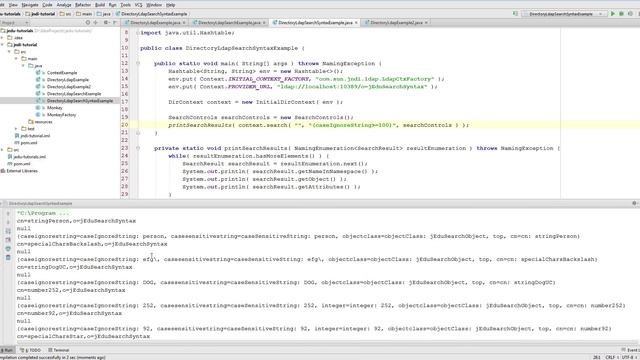Fold the printSearchResults method at line 23
The image size is (640, 360).
coord(138,148)
